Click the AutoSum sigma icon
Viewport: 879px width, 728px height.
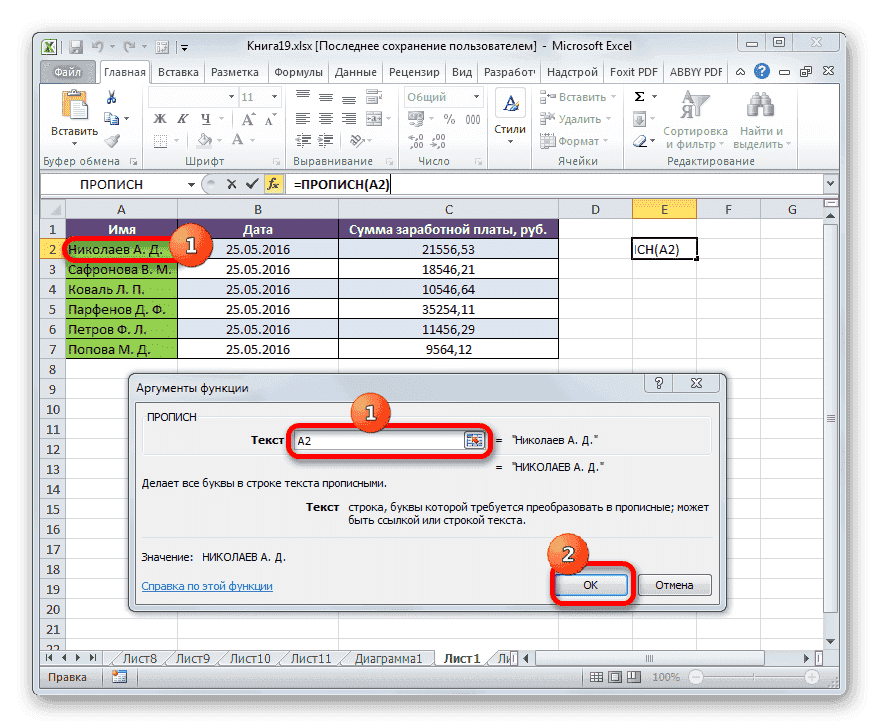[x=637, y=96]
